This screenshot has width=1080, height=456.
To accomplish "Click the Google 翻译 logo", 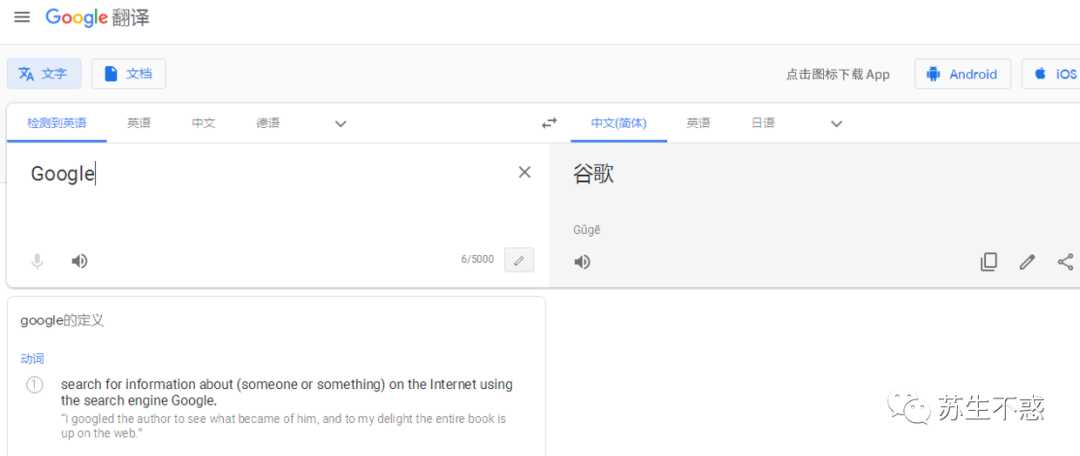I will coord(97,18).
